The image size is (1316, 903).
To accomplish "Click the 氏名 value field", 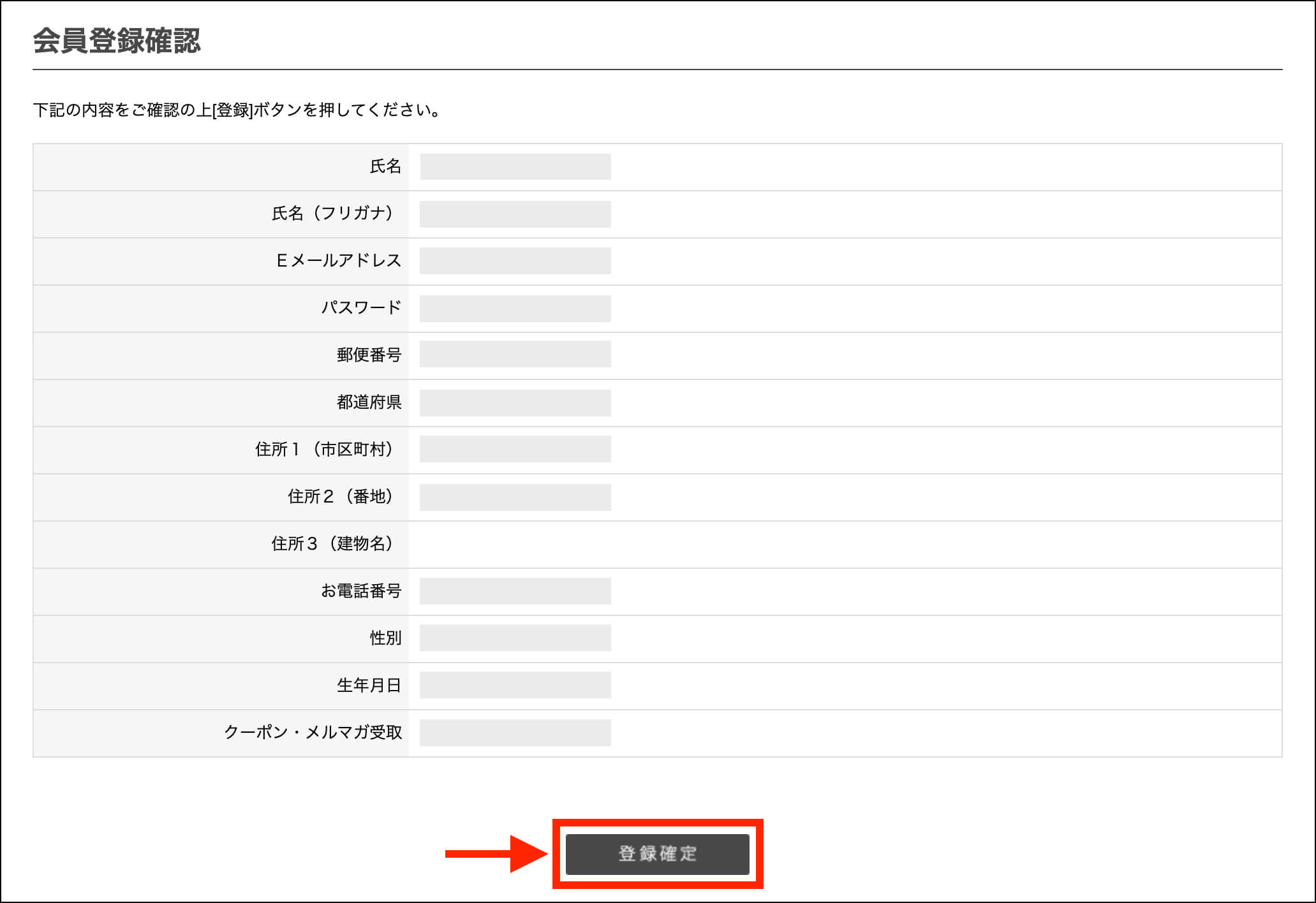I will (515, 166).
